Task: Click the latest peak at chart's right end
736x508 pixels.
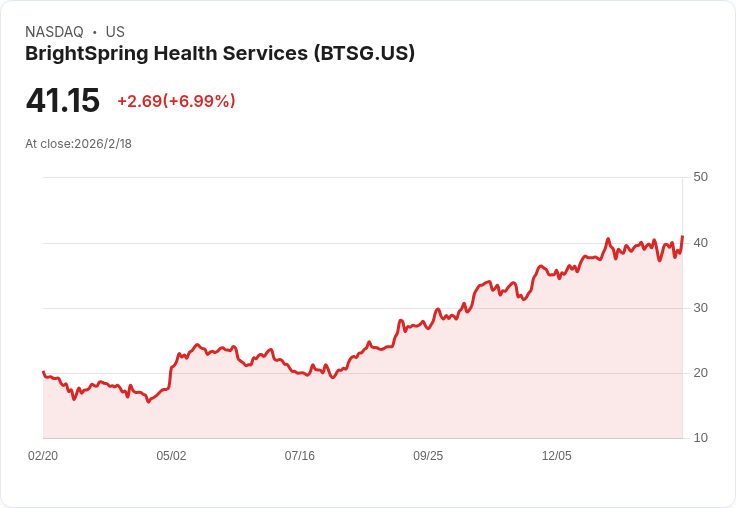Action: coord(682,236)
